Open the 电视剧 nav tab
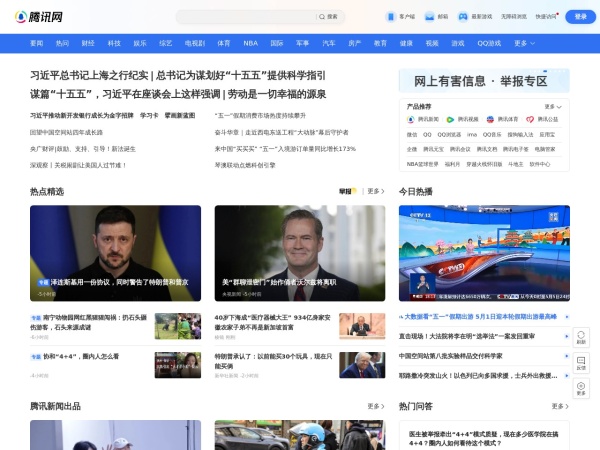 coord(195,43)
